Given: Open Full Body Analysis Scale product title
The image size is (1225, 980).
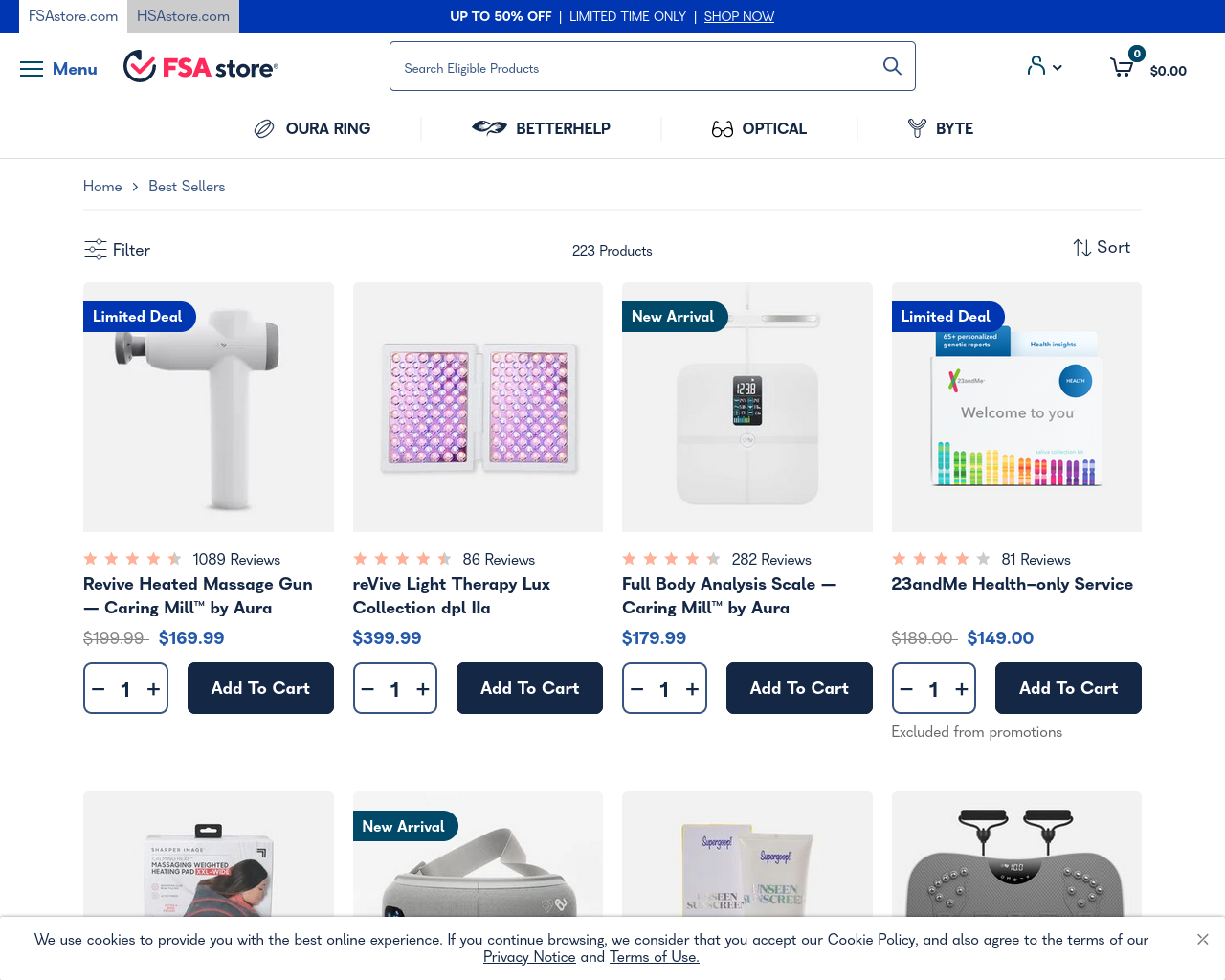Looking at the screenshot, I should (729, 595).
